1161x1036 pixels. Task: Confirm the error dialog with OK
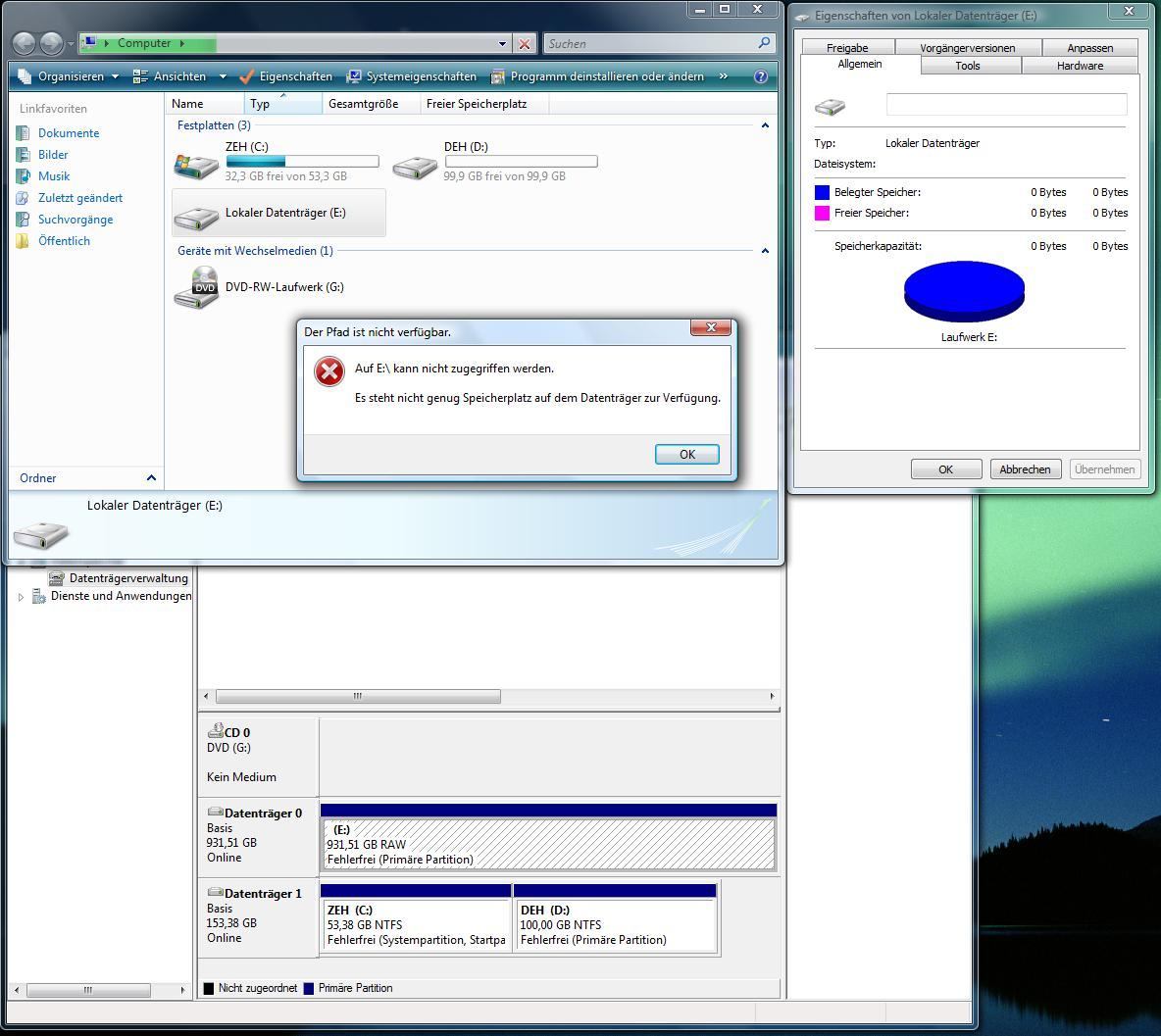coord(687,455)
